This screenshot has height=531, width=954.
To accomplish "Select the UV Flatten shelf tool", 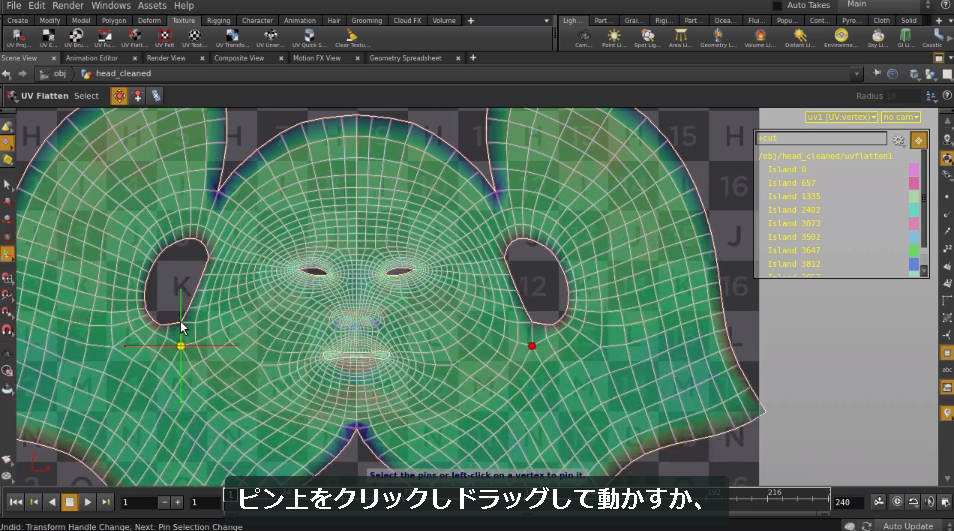I will tap(134, 38).
